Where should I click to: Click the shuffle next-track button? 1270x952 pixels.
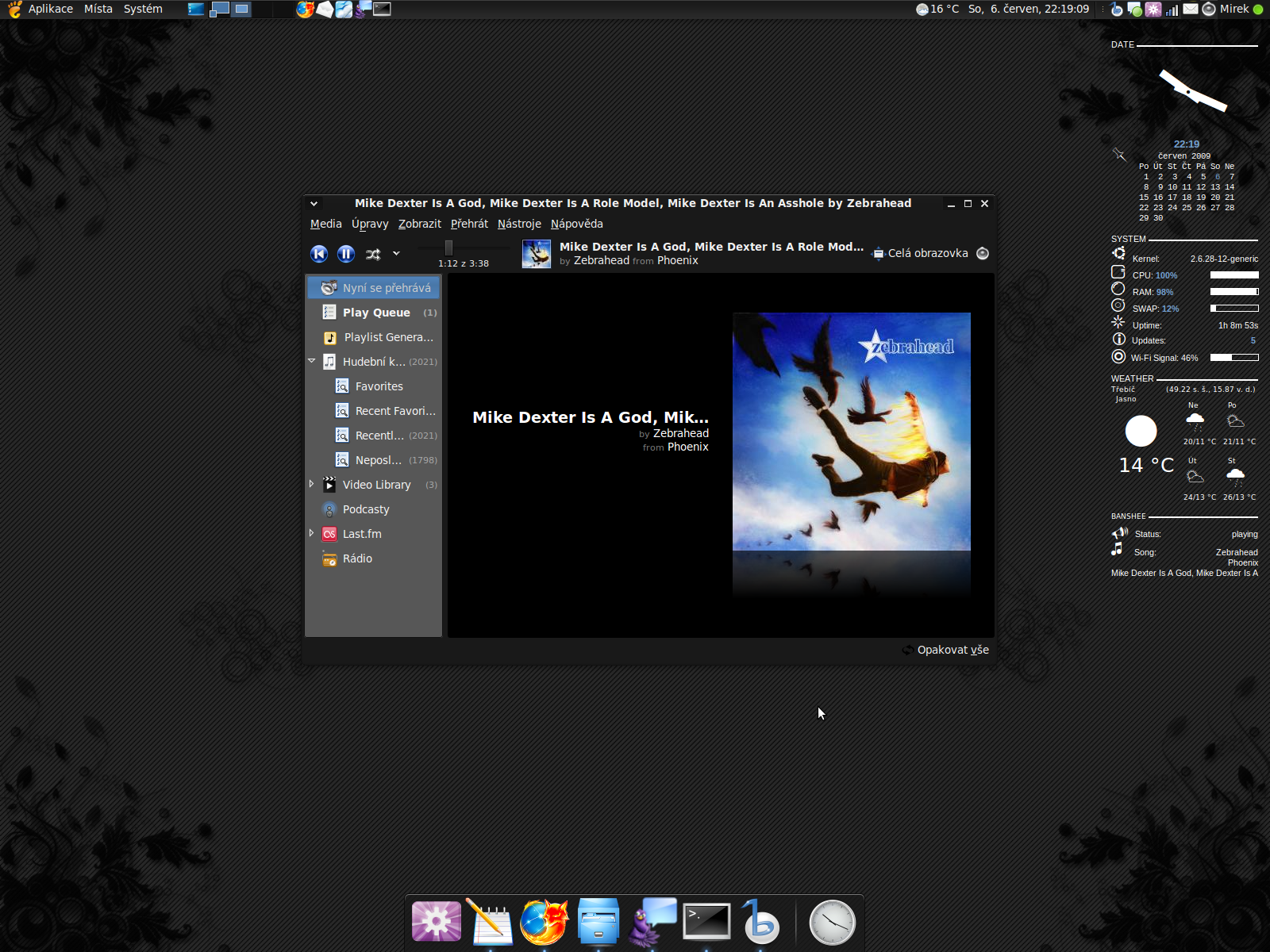(x=373, y=254)
